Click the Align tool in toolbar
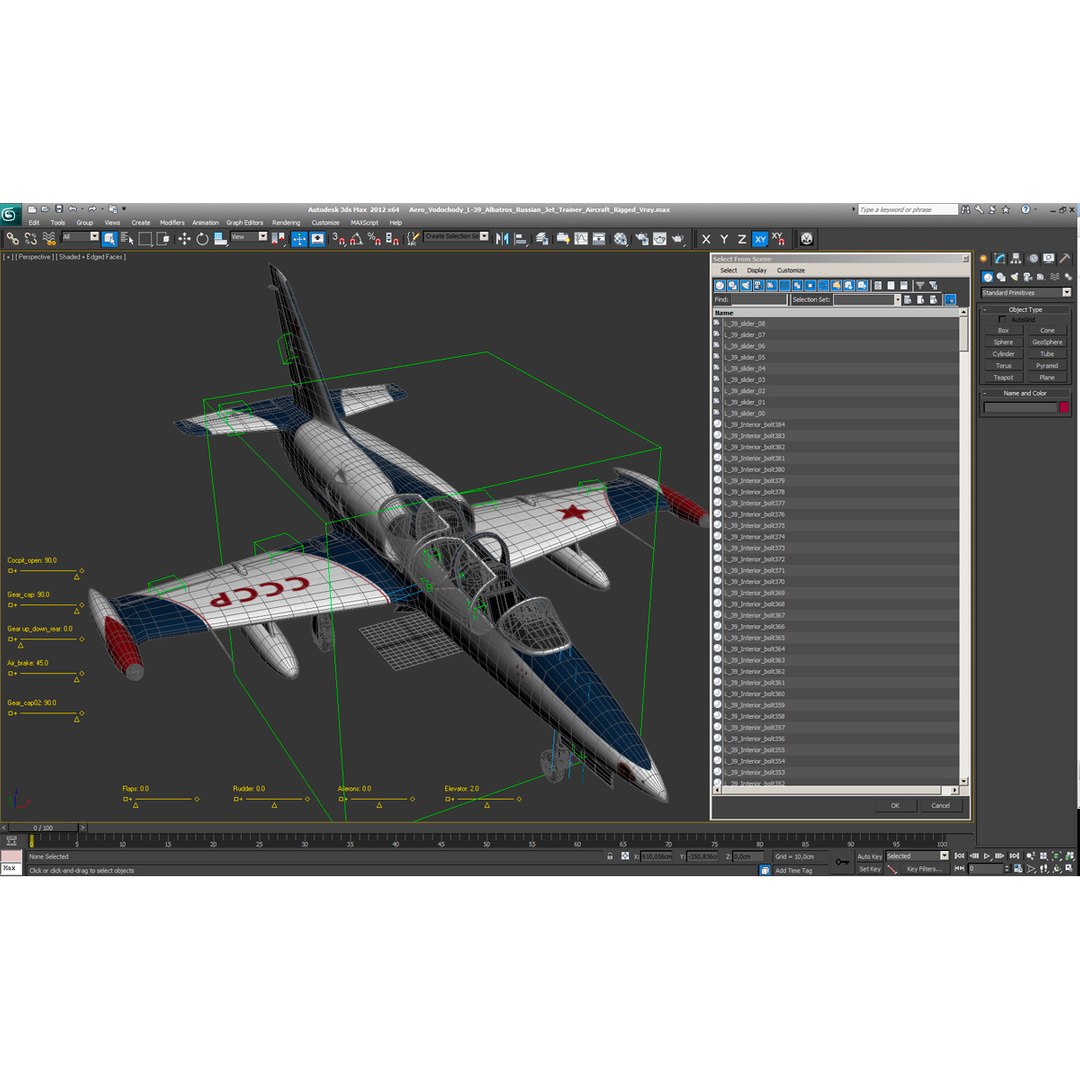The height and width of the screenshot is (1080, 1080). pyautogui.click(x=521, y=239)
